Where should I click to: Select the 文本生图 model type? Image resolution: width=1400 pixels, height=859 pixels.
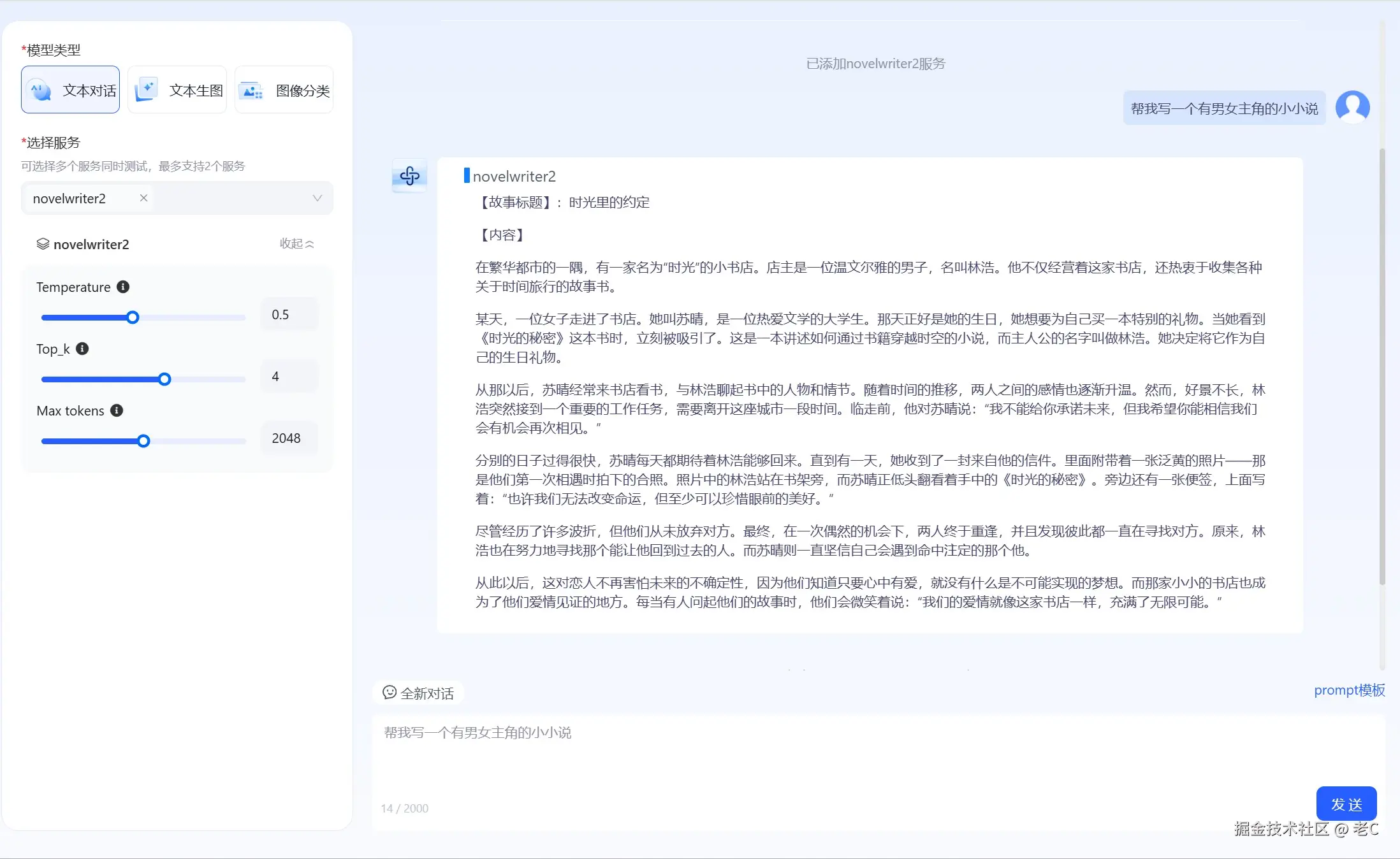(x=177, y=90)
